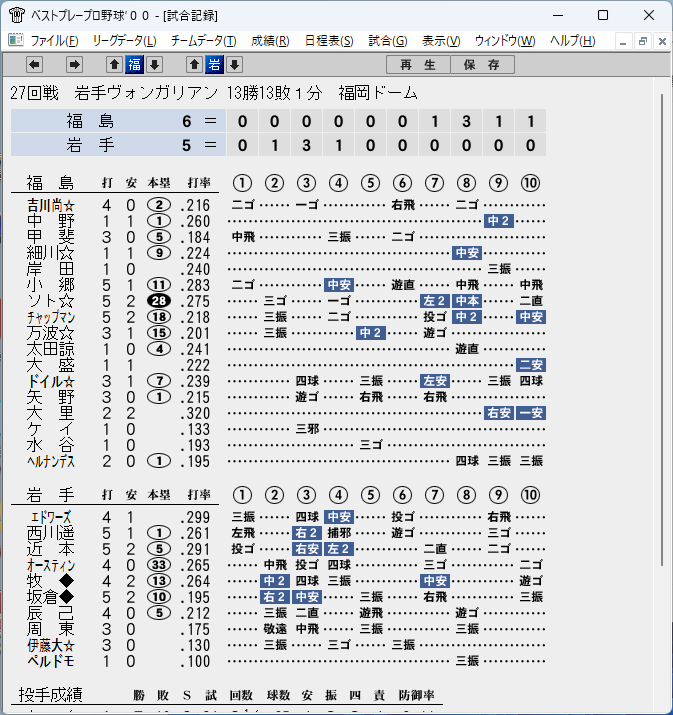
Task: Click down arrow beside the 福 team button
Action: point(155,64)
